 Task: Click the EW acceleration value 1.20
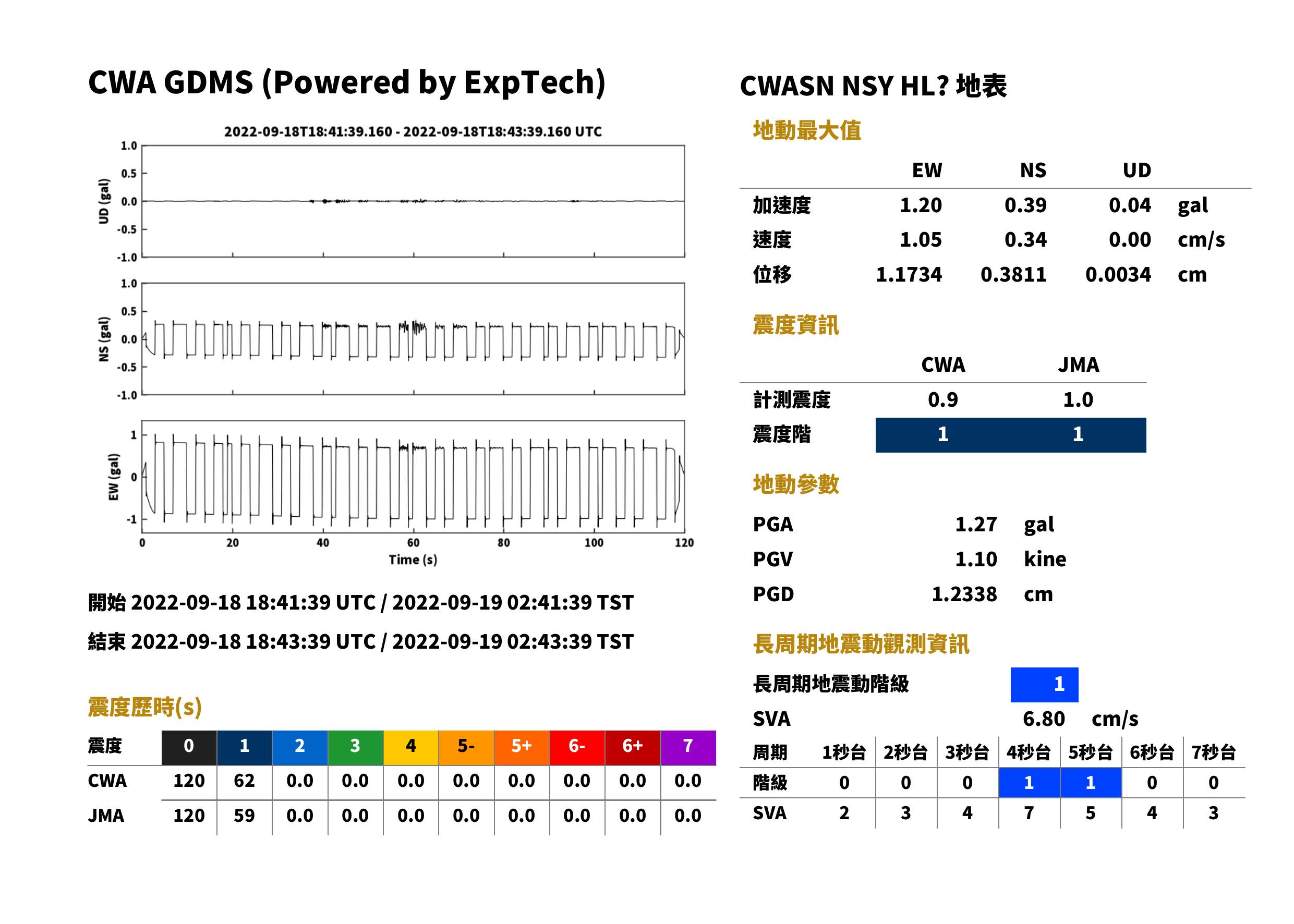[x=921, y=205]
